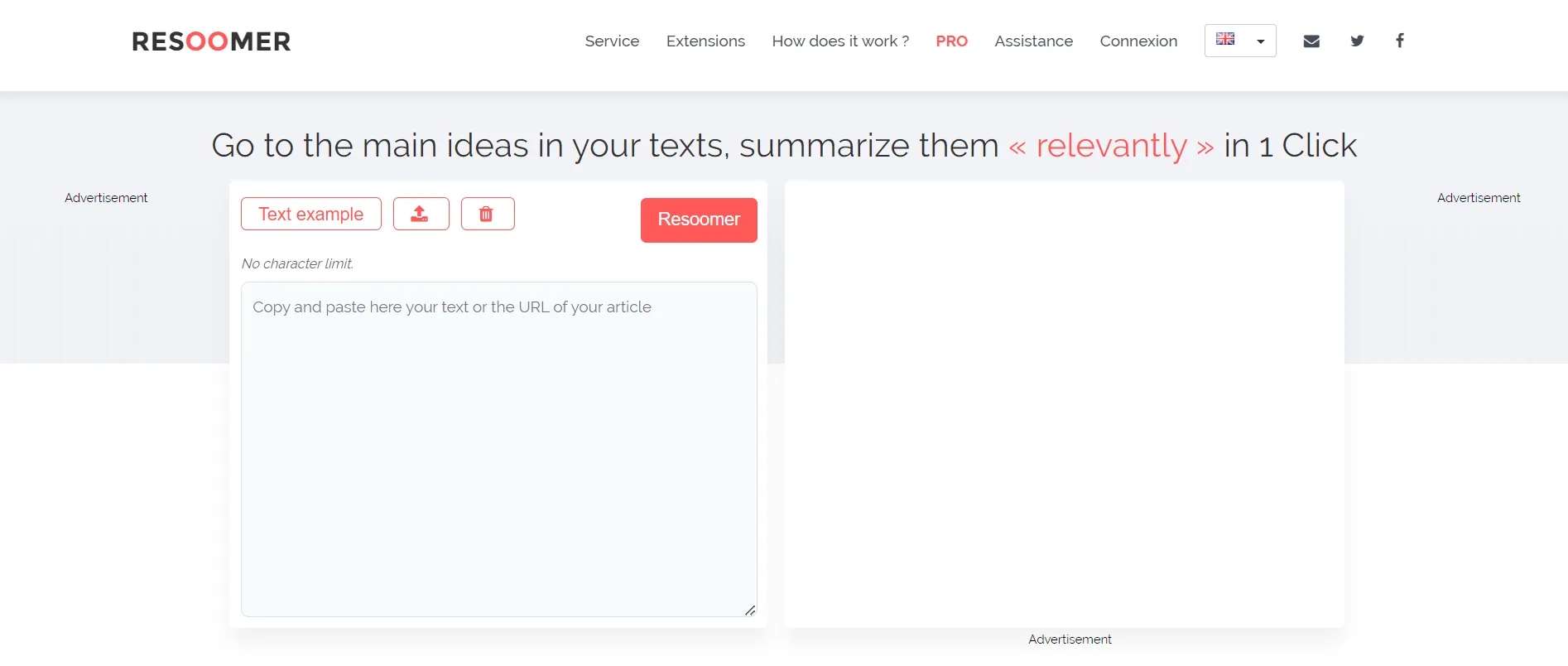Image resolution: width=1568 pixels, height=666 pixels.
Task: Click the word 'relevantly' in the headline
Action: (1111, 146)
